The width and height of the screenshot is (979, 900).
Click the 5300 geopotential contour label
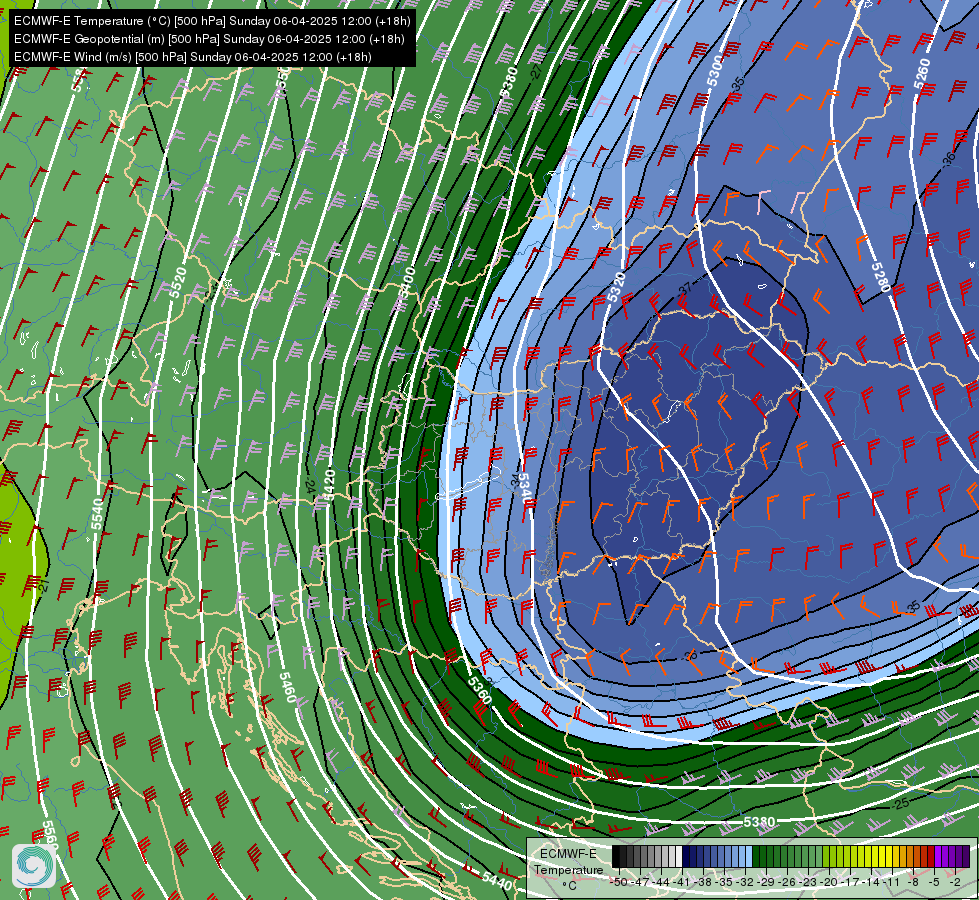pos(715,71)
